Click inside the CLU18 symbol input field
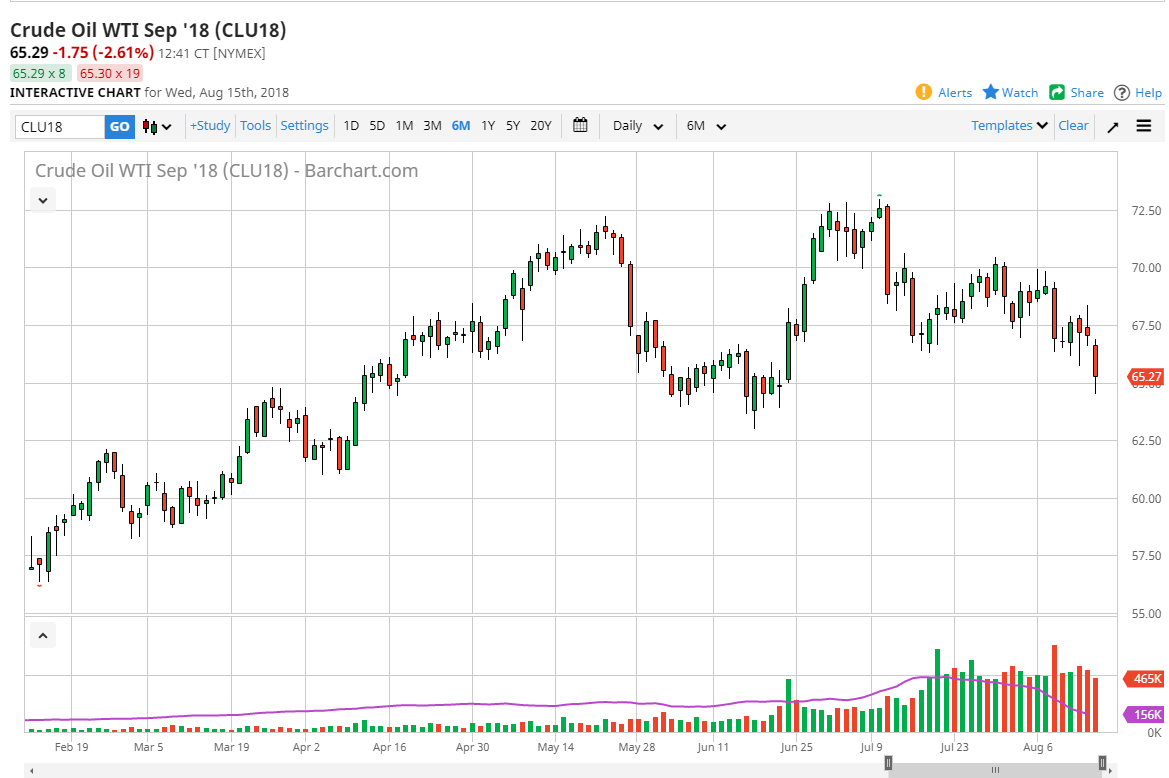Viewport: 1169px width, 778px height. click(60, 127)
